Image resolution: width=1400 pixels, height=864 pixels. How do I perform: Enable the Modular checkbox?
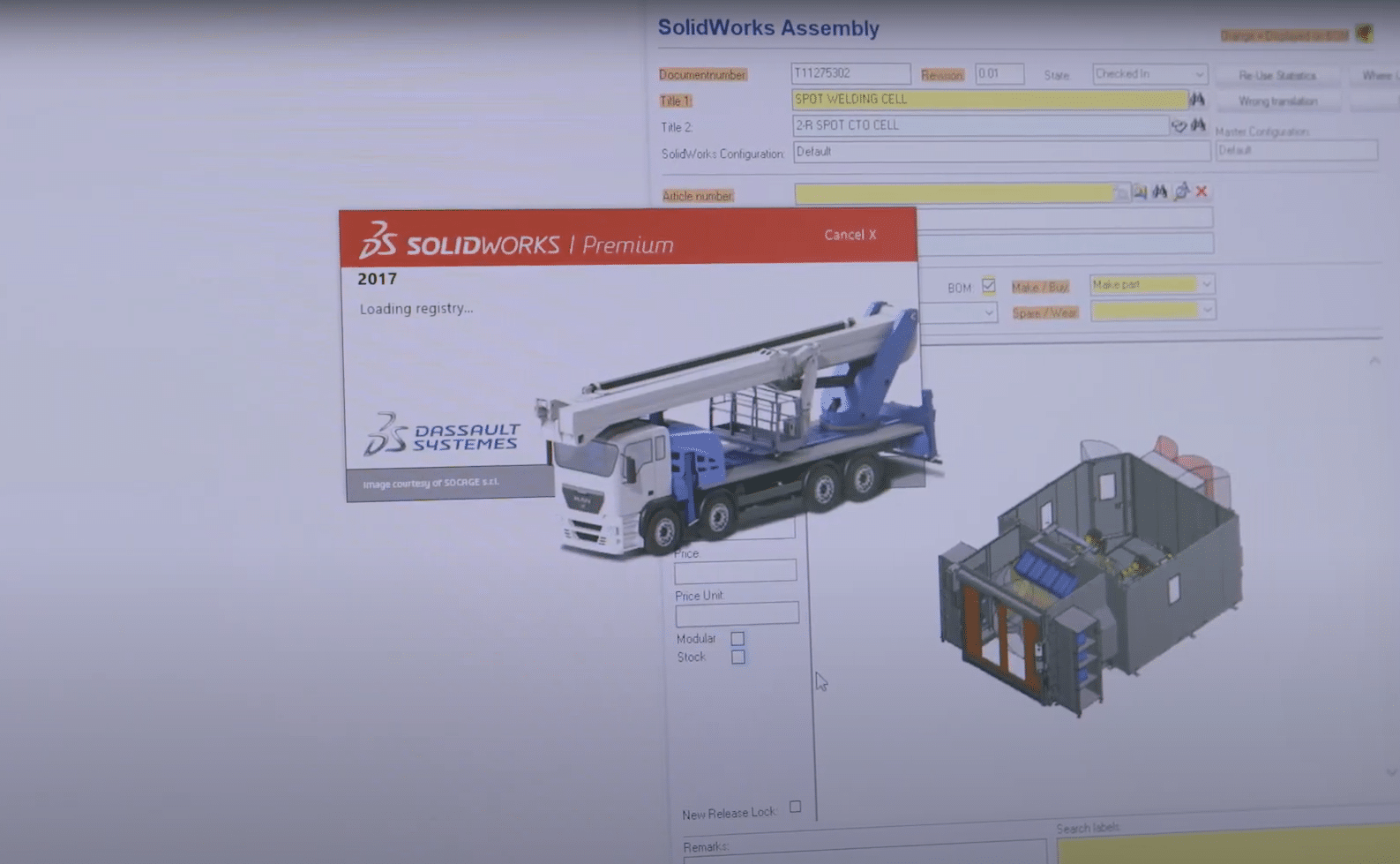point(737,638)
